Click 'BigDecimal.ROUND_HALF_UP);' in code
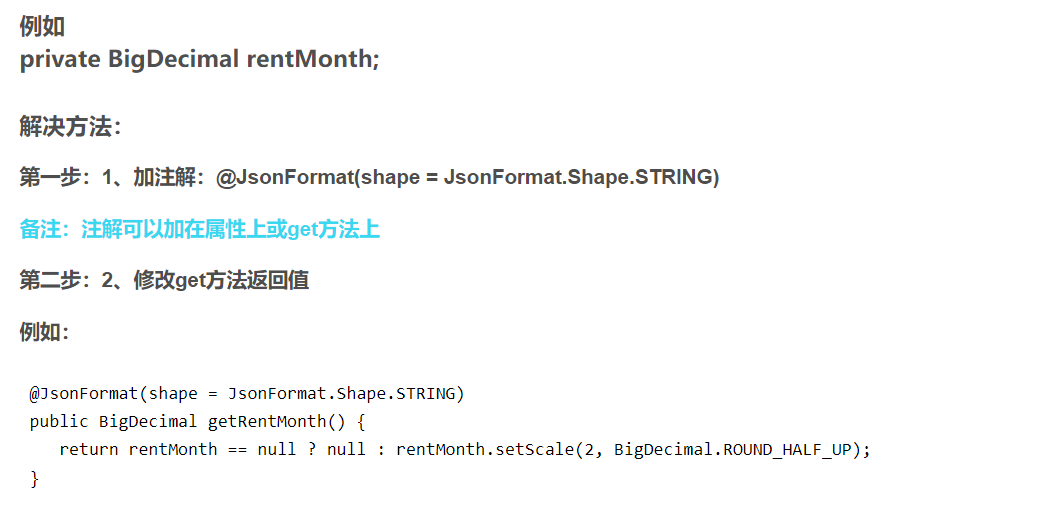 click(742, 449)
